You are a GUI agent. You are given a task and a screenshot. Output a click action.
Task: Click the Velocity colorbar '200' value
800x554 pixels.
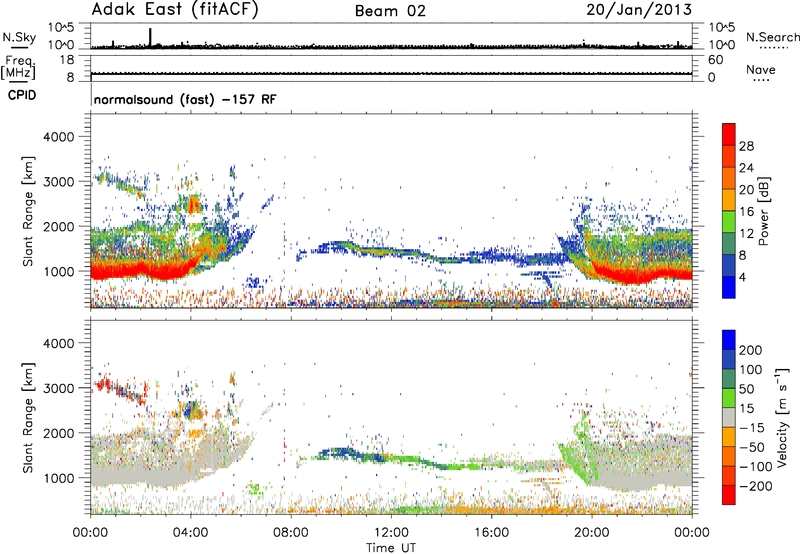tap(751, 350)
